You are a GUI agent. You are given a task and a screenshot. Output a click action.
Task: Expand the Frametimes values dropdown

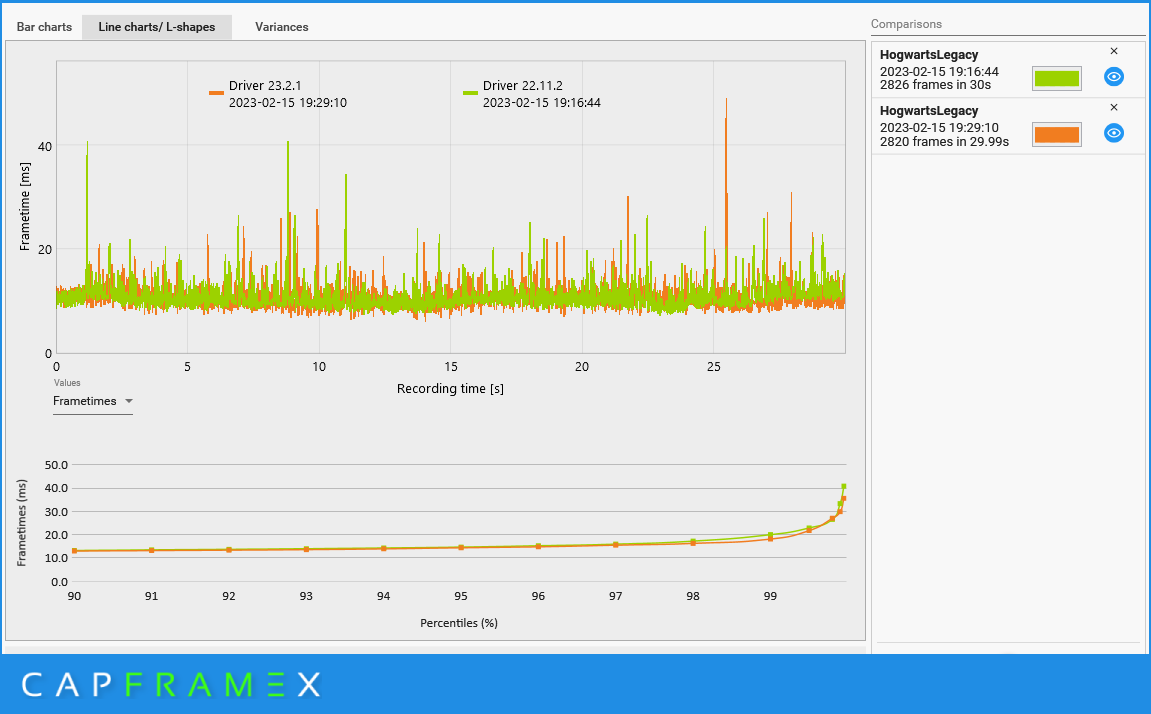click(x=92, y=401)
